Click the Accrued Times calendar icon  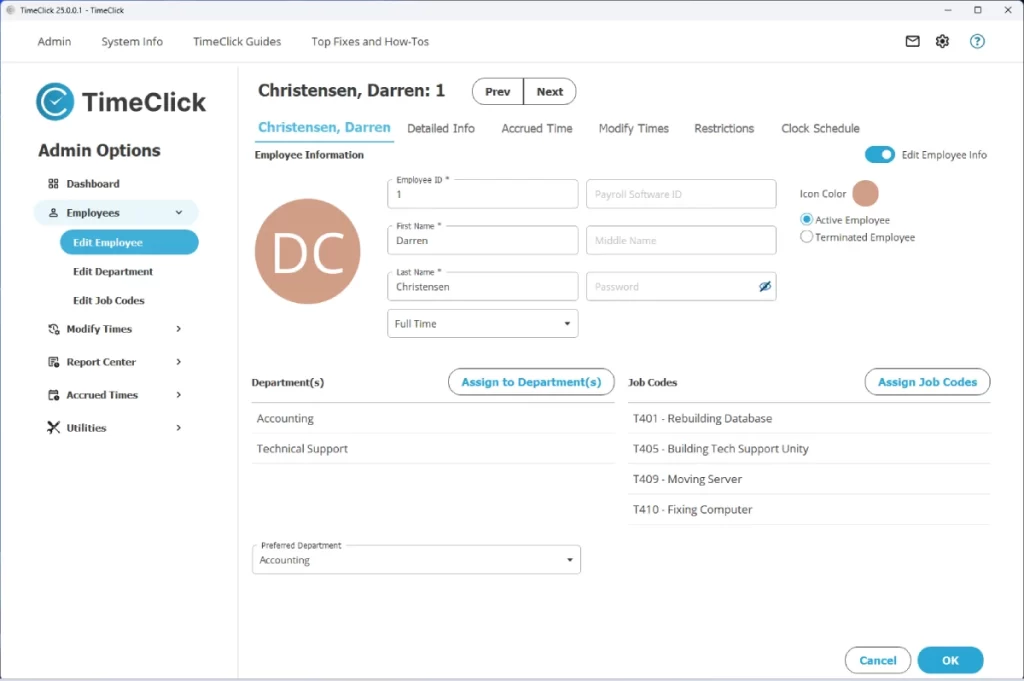click(x=54, y=395)
